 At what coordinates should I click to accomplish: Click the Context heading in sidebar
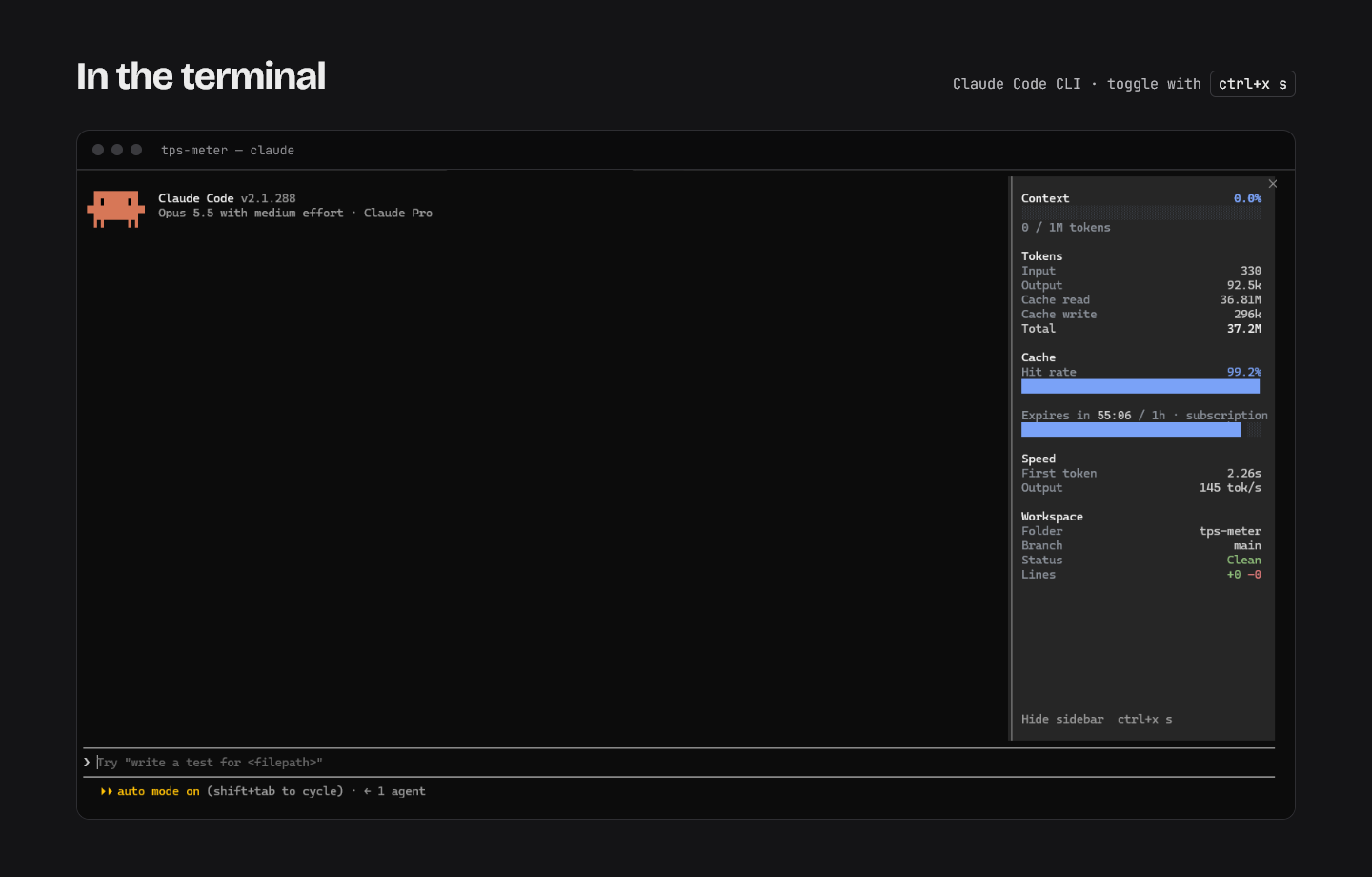tap(1045, 198)
